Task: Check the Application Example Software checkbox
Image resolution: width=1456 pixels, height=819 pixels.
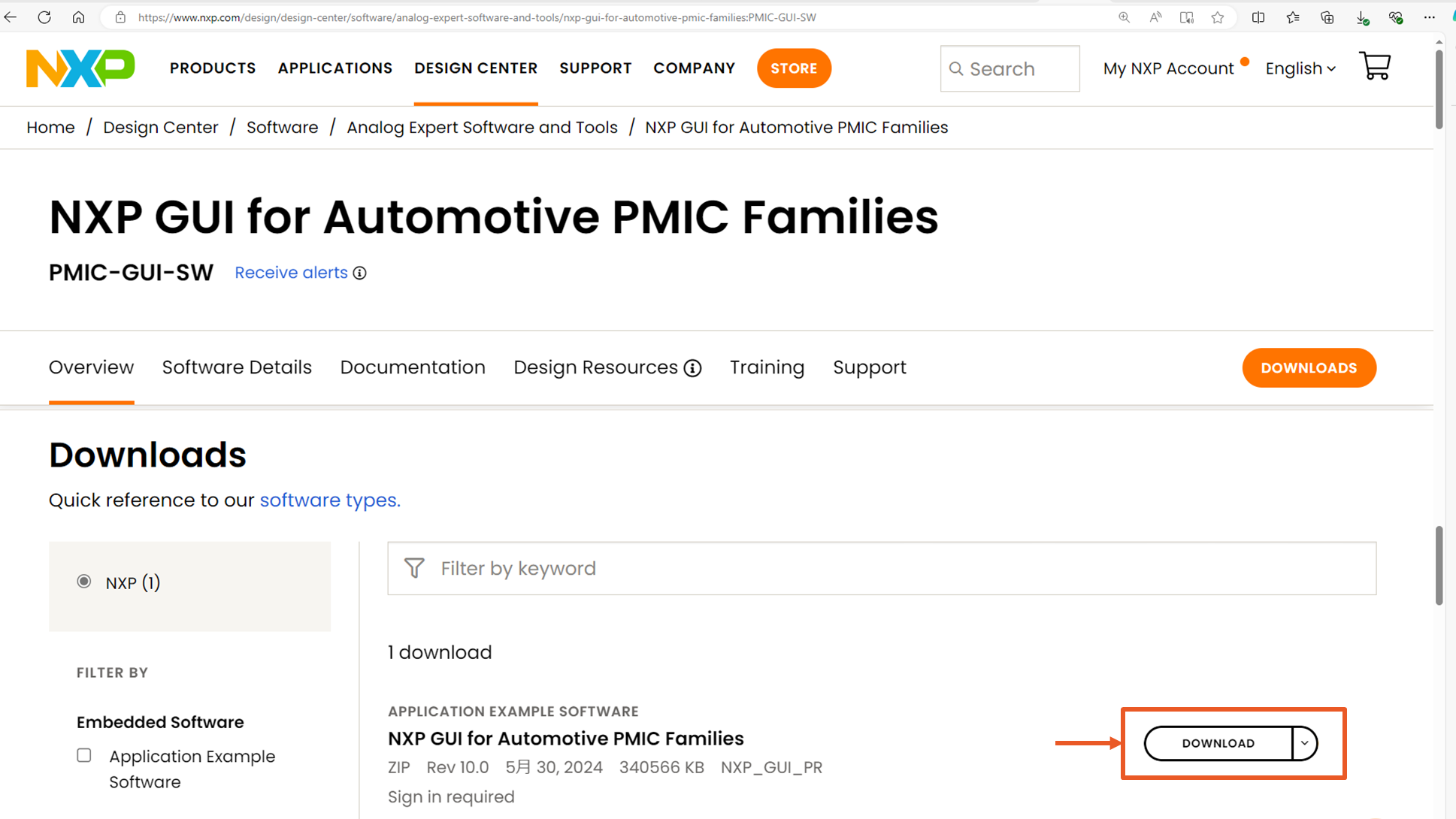Action: pyautogui.click(x=84, y=755)
